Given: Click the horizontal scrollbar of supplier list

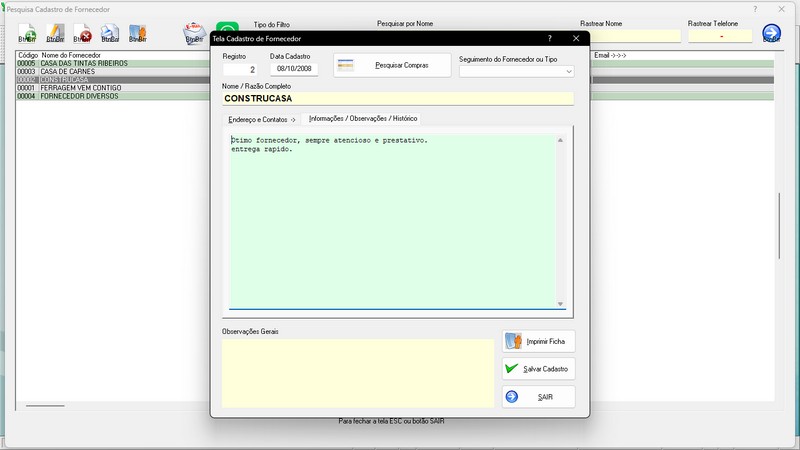Looking at the screenshot, I should point(45,406).
